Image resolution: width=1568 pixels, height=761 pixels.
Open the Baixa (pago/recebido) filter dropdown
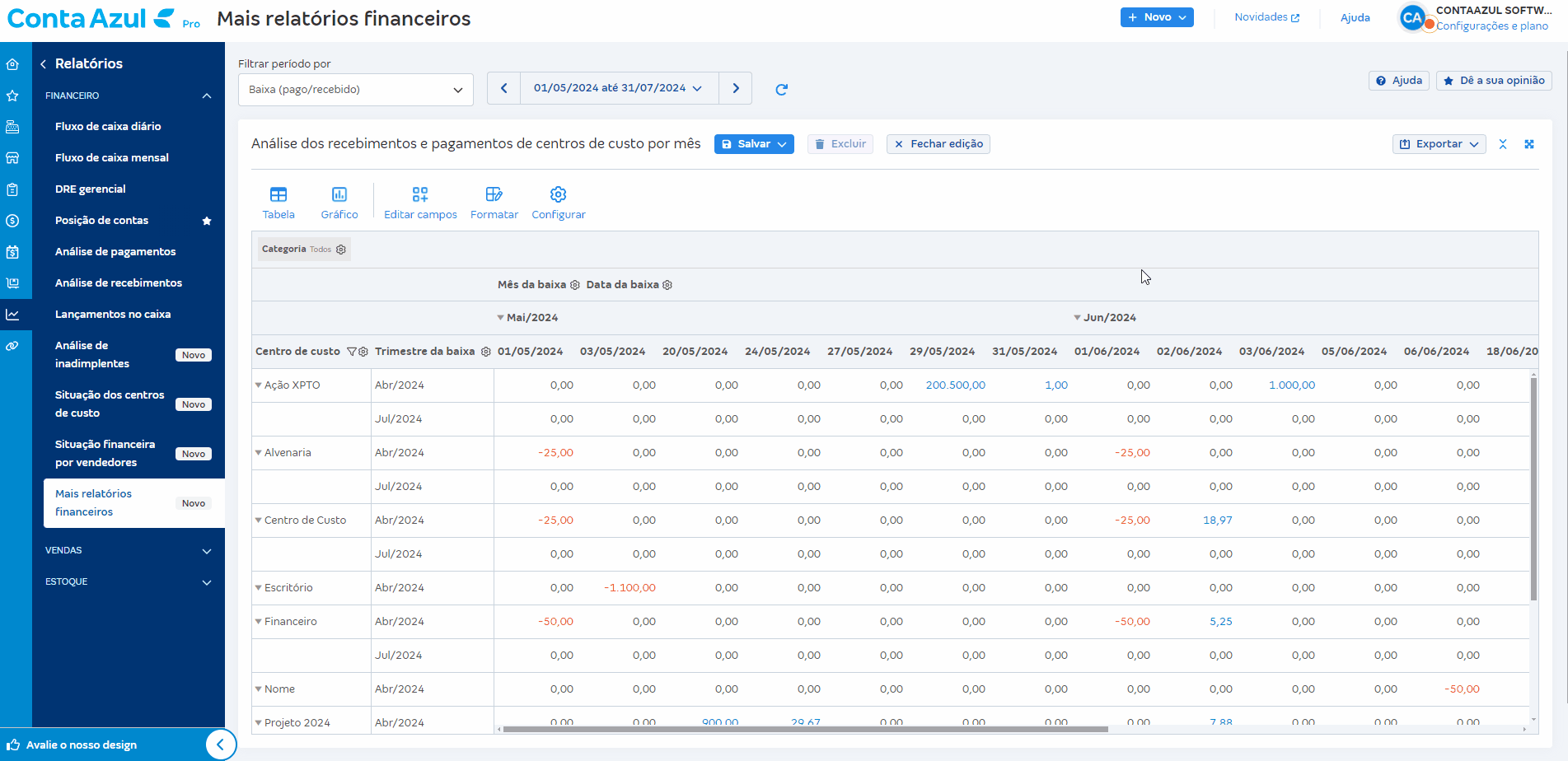356,90
